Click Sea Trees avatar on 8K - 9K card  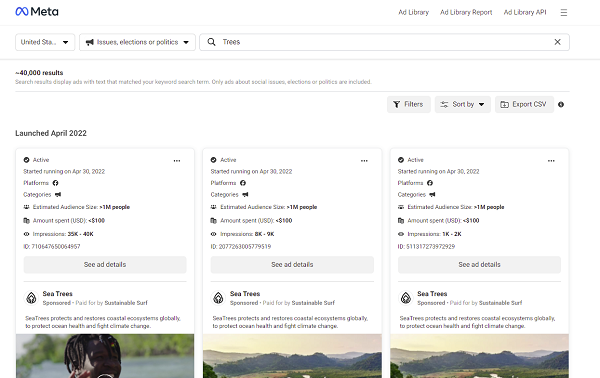[x=218, y=298]
